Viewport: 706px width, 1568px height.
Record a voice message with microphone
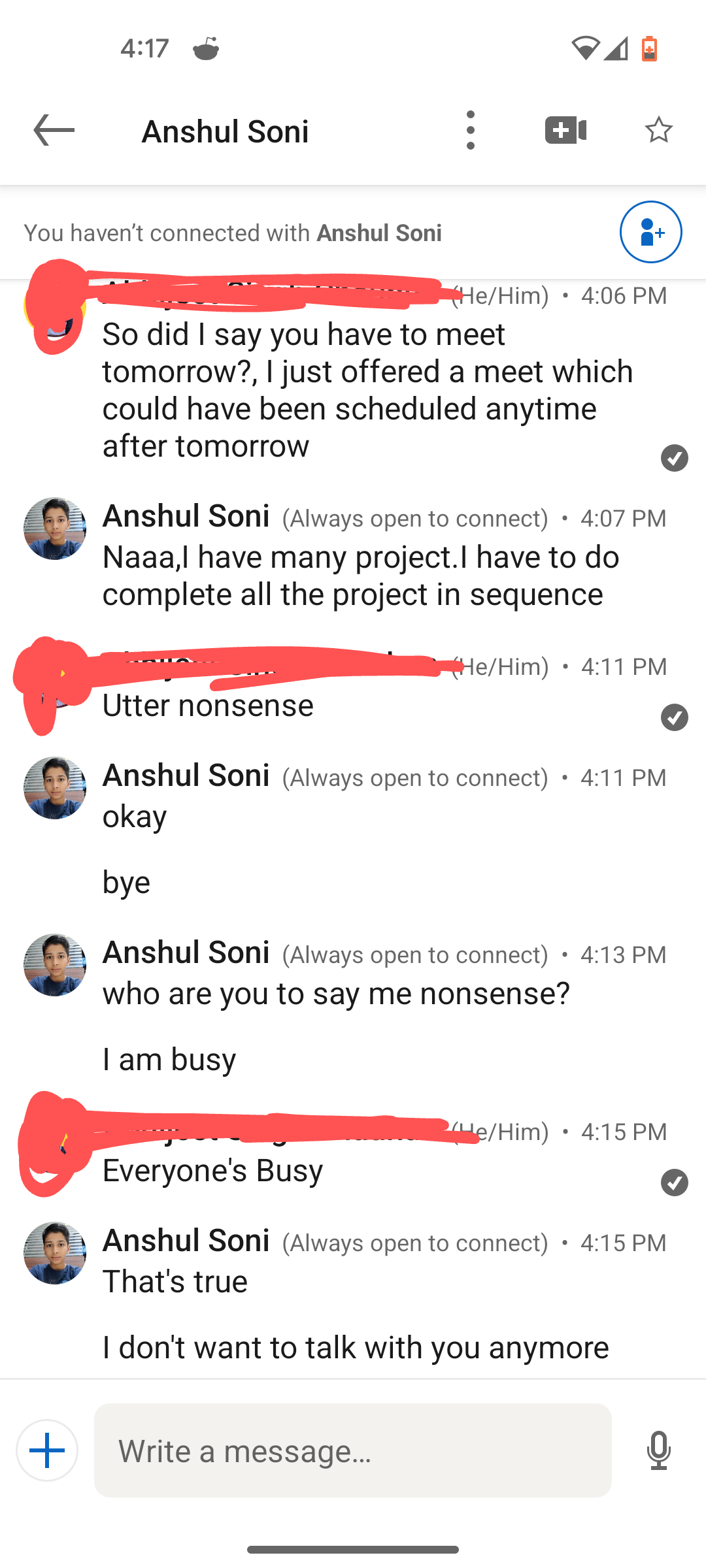658,1450
